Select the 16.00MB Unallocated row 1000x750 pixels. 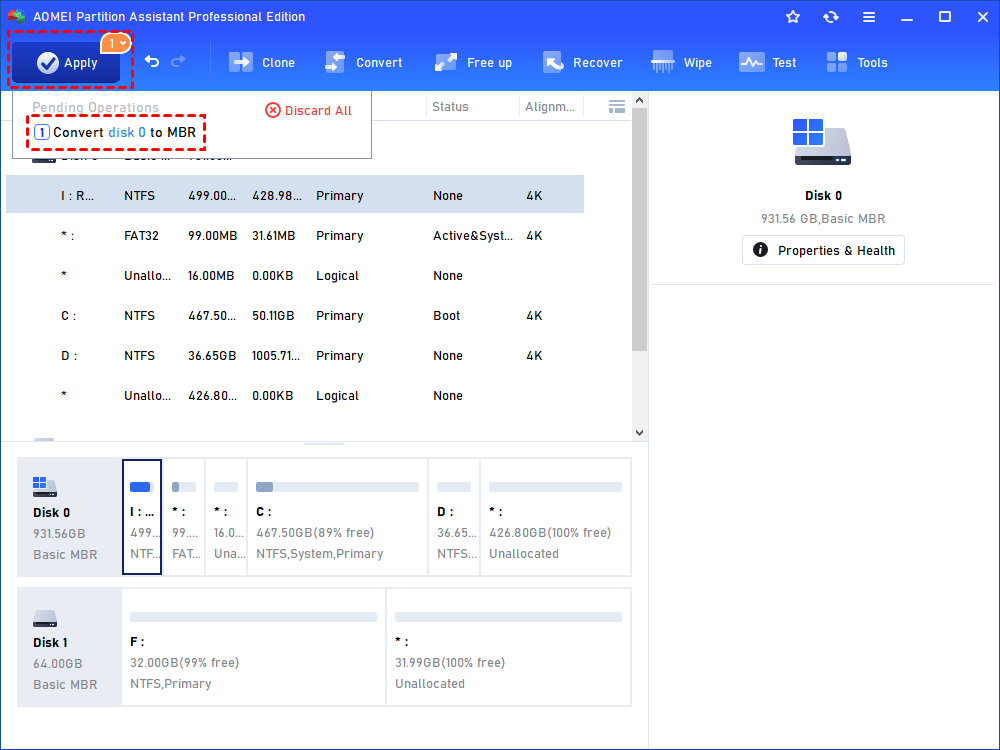tap(295, 276)
